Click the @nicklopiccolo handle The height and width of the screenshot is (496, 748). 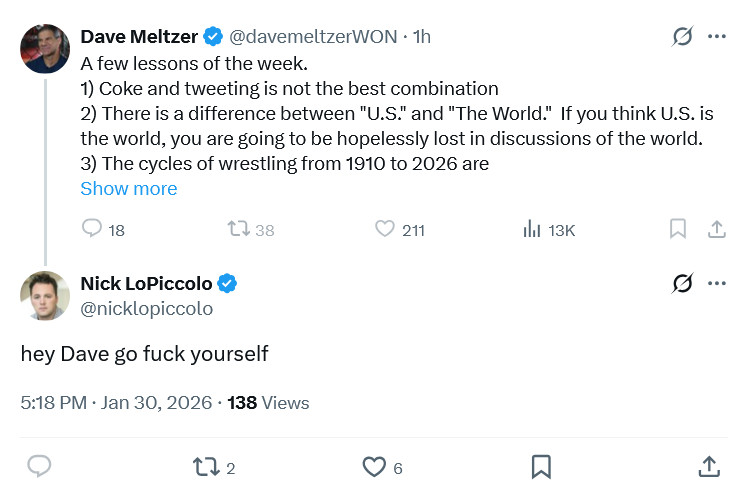(x=146, y=309)
